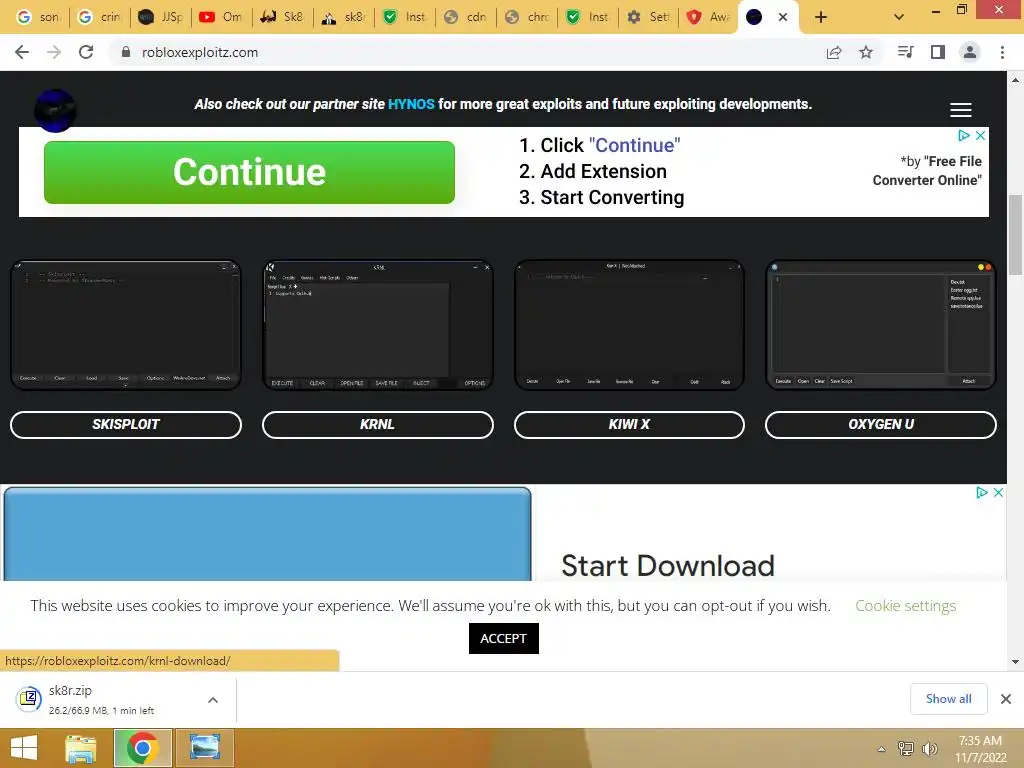Switch to the YouTube tab

[x=220, y=17]
